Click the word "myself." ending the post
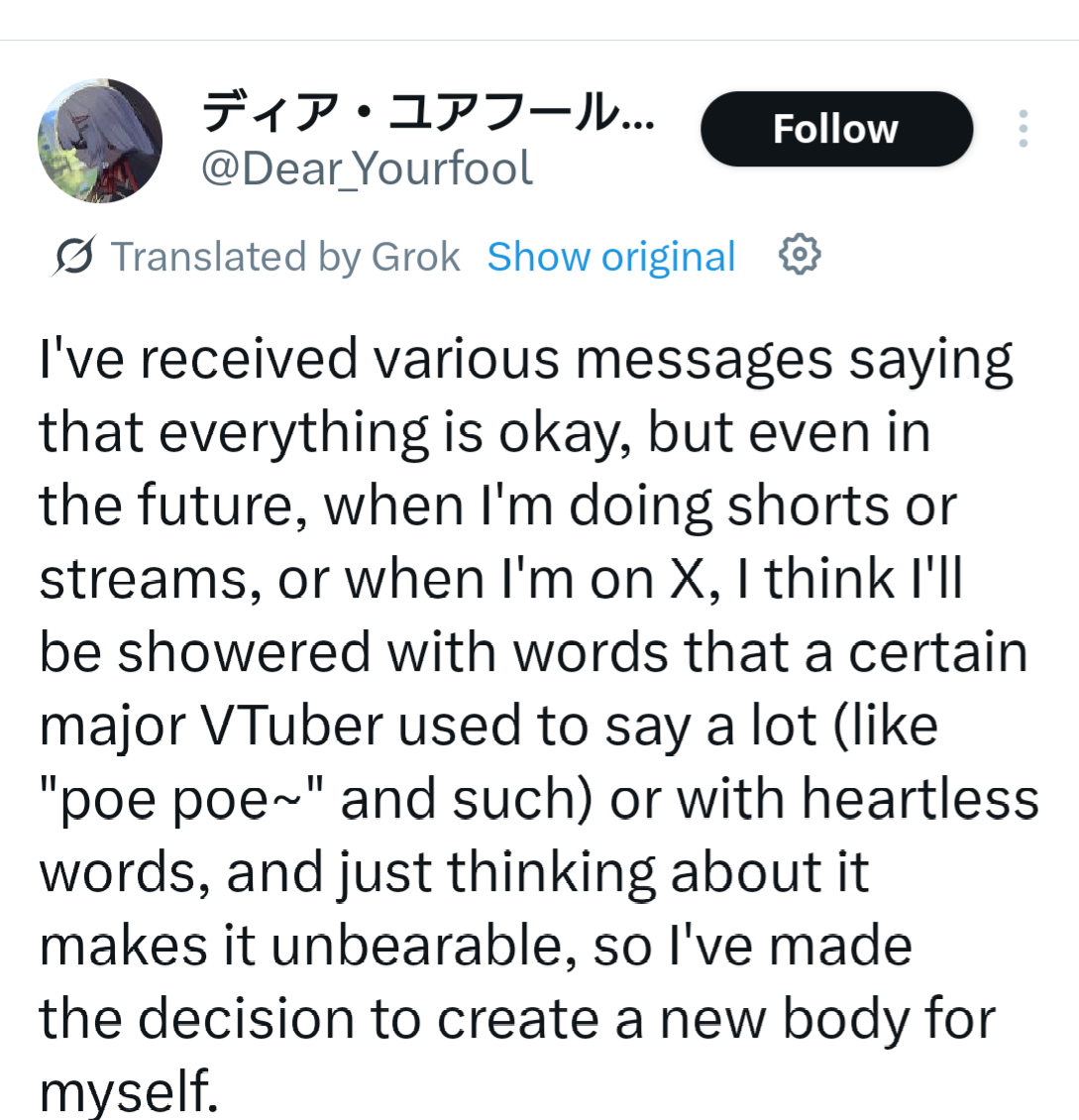The image size is (1079, 1120). click(128, 1091)
